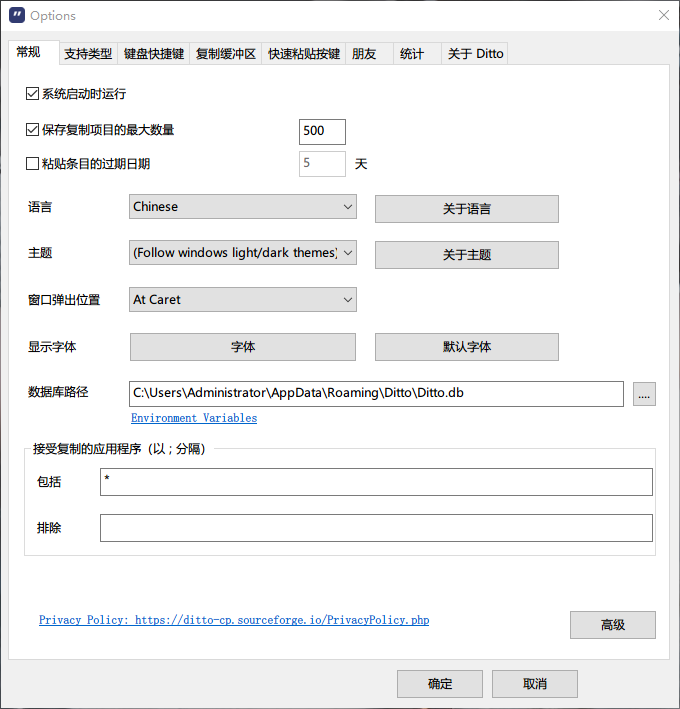Click the 排除 exclude applications field
Viewport: 680px width, 709px height.
[x=376, y=528]
